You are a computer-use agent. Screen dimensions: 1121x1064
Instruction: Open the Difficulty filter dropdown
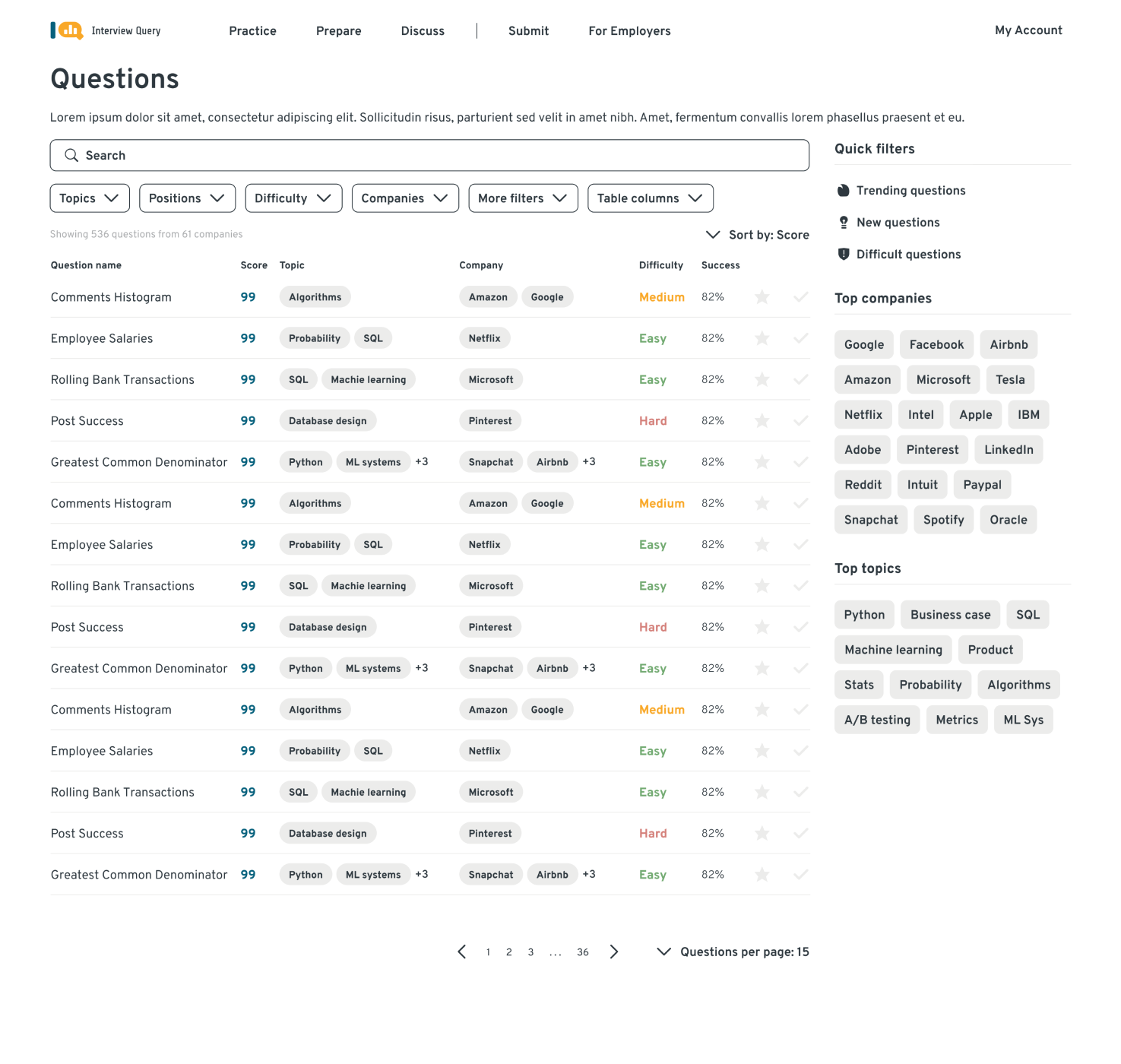[x=293, y=198]
